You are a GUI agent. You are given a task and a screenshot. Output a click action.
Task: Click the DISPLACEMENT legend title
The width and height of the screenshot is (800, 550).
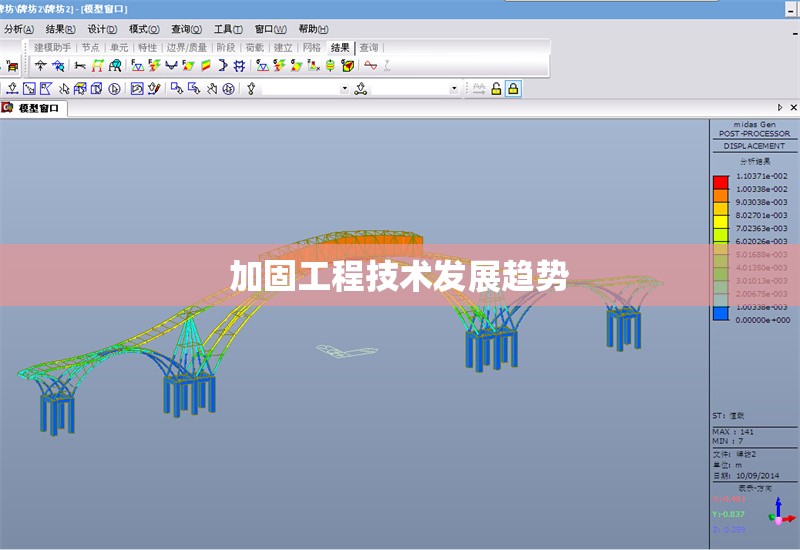(754, 146)
